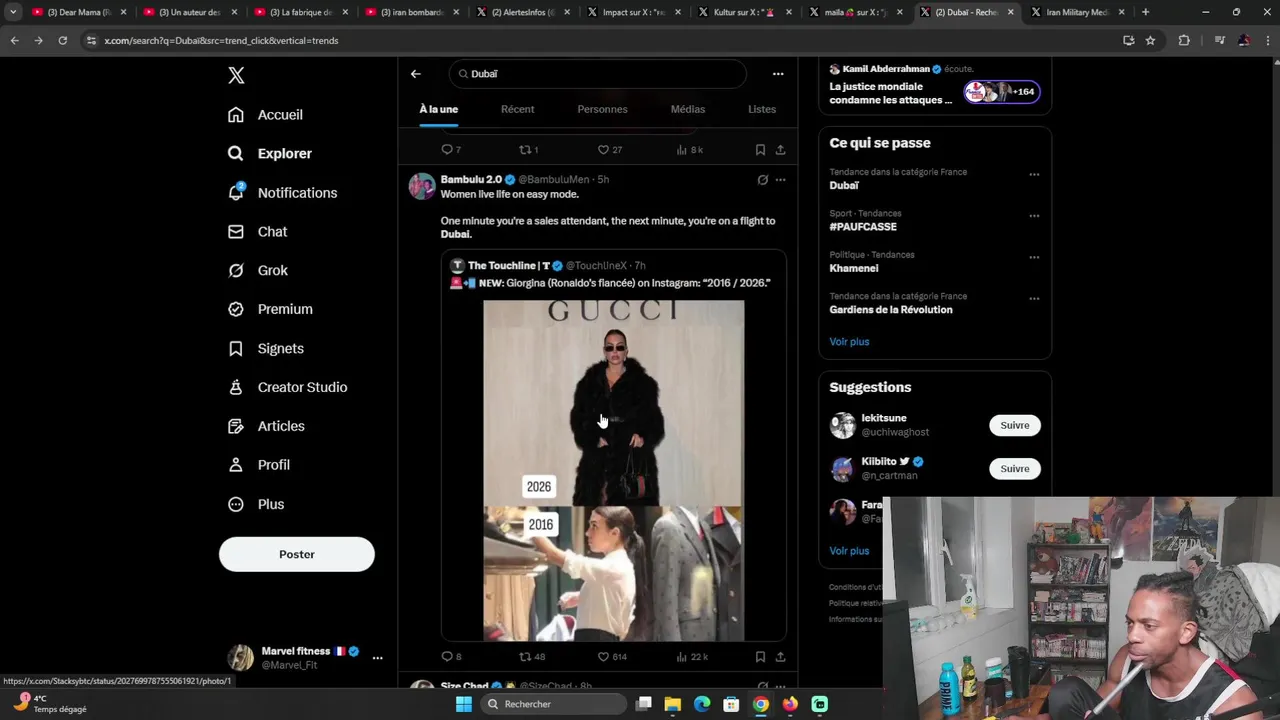The height and width of the screenshot is (720, 1280).
Task: Open options for Dubaï trend
Action: pos(1034,174)
